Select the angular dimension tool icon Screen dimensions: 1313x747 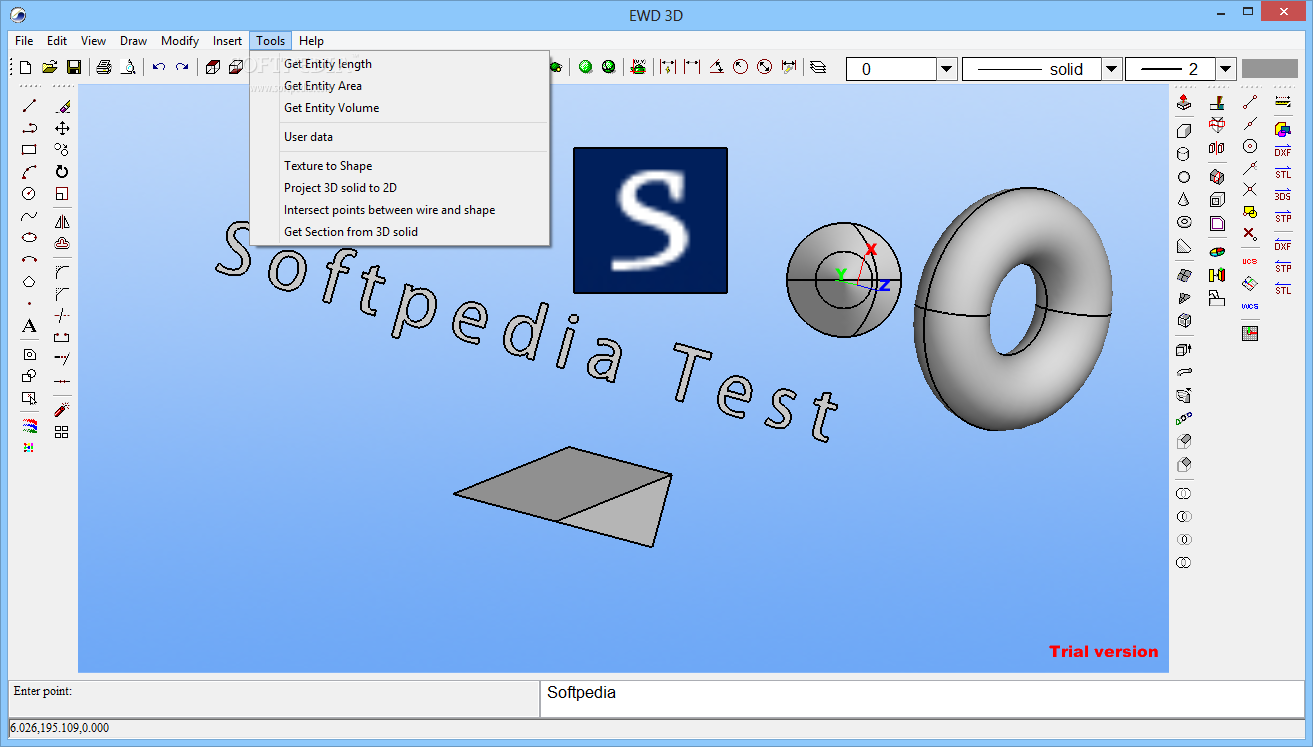point(716,68)
